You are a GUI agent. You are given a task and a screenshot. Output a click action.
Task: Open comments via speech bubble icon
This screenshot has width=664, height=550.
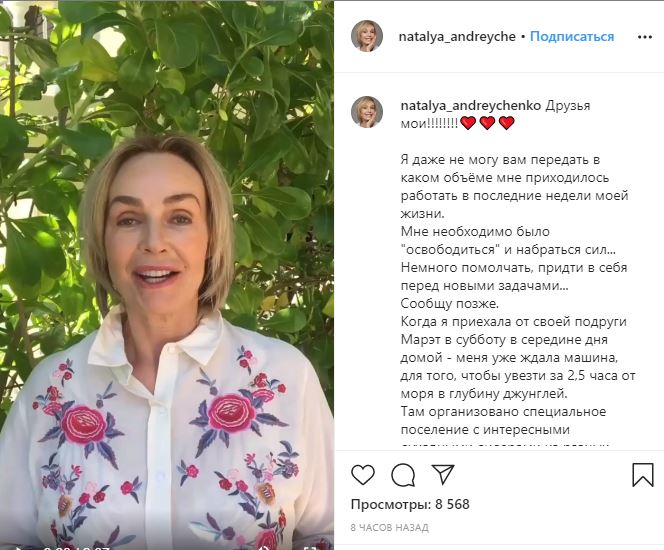point(403,475)
